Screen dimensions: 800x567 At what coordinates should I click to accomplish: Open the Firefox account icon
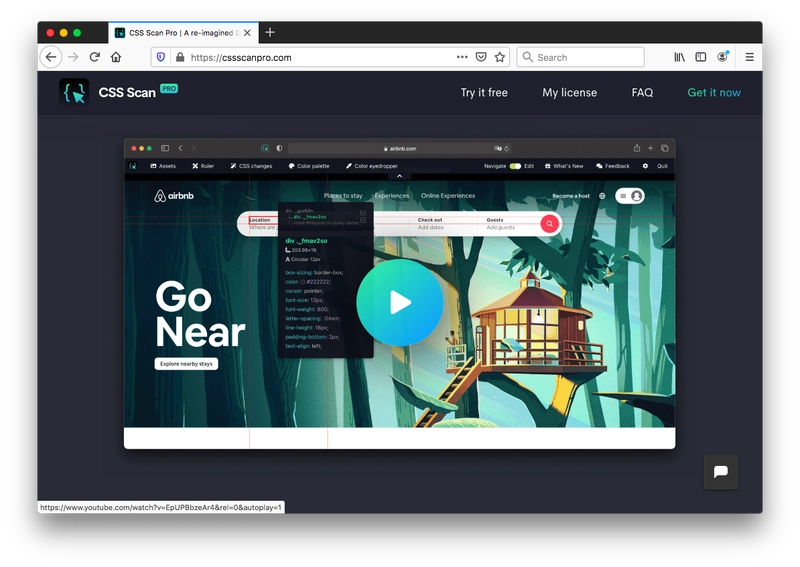click(x=722, y=57)
